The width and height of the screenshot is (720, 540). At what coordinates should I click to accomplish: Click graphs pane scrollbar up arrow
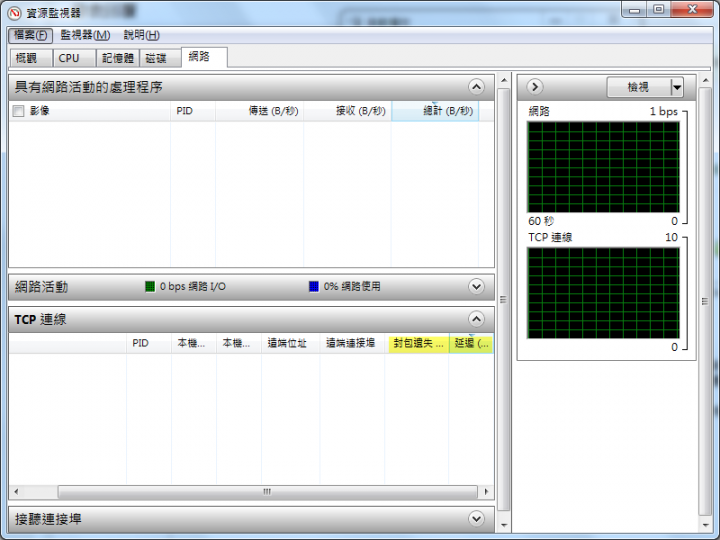click(706, 80)
